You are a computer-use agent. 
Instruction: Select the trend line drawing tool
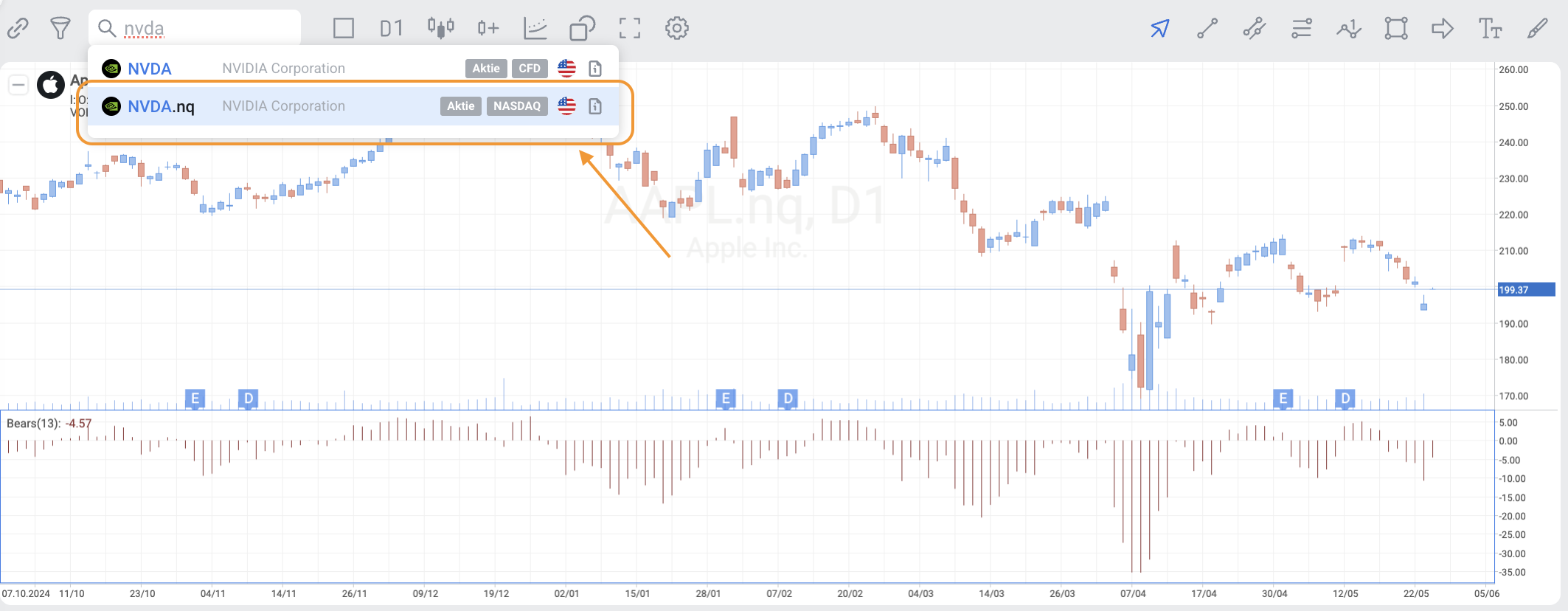coord(1207,29)
